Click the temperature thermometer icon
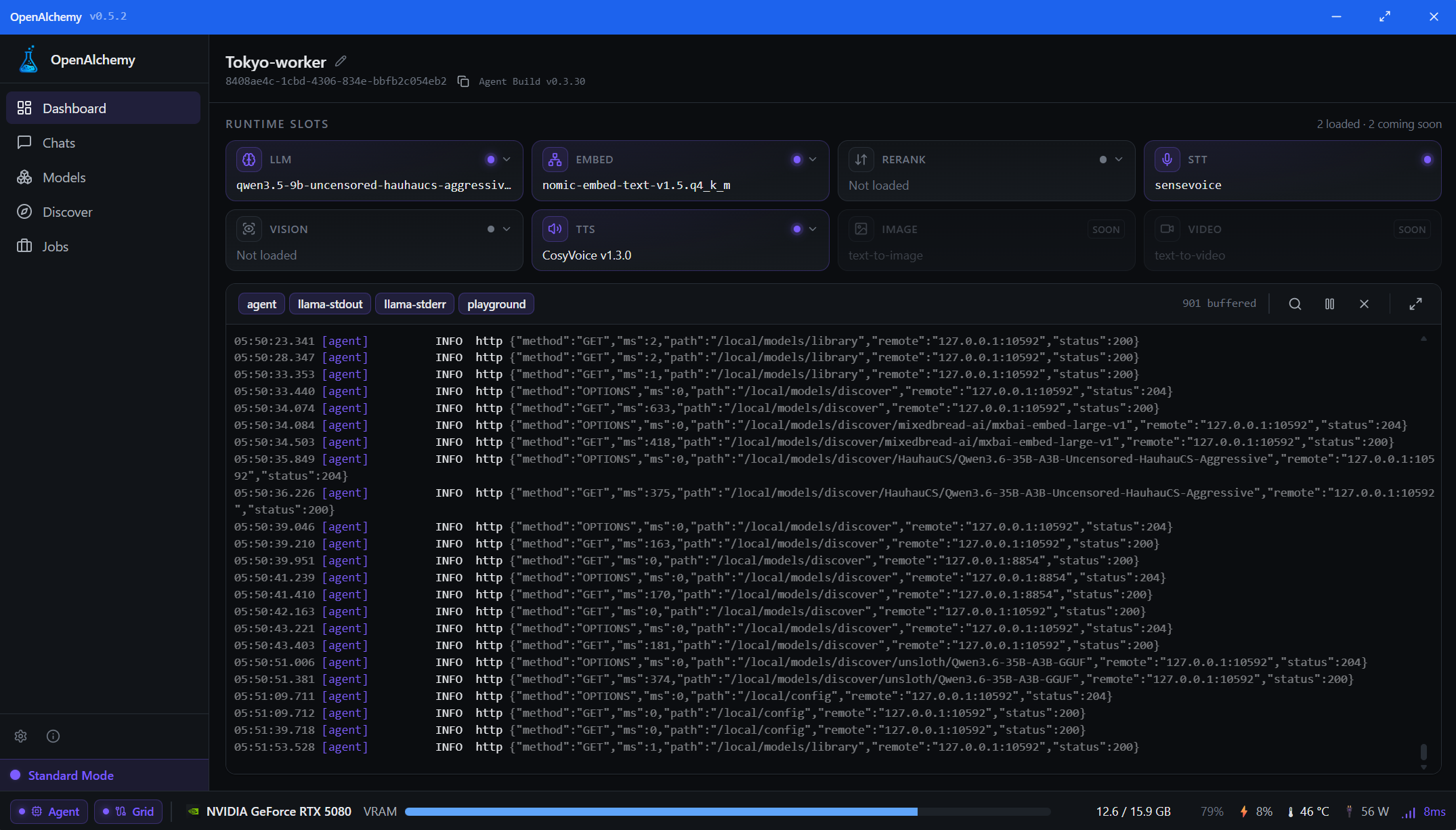Screen dimensions: 1456x830 (1291, 812)
